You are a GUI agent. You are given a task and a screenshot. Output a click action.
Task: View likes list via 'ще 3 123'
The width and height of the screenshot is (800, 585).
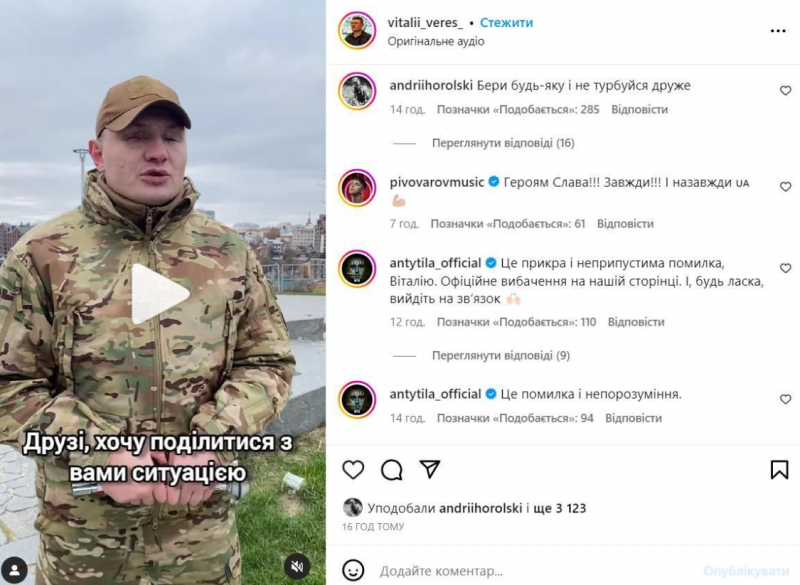559,508
